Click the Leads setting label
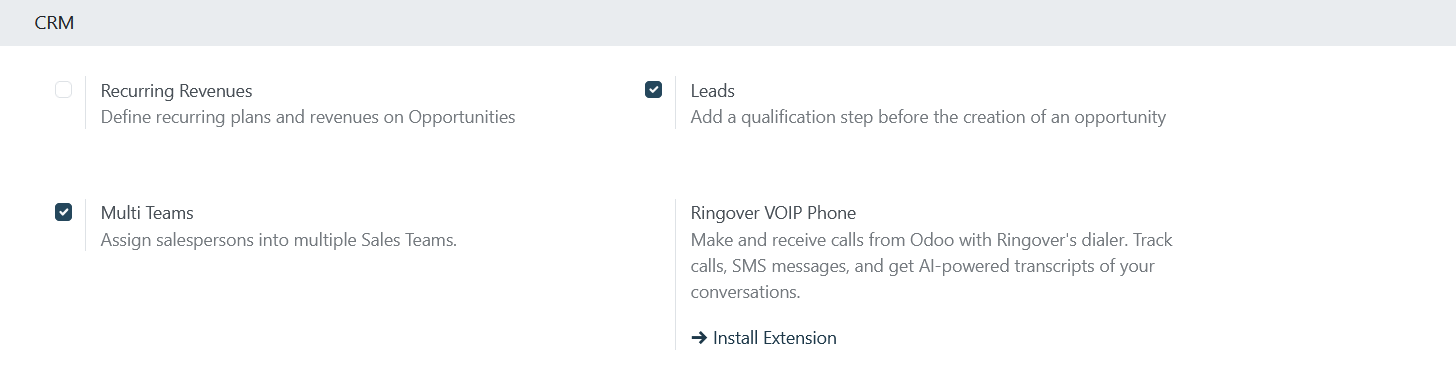Screen dimensions: 1456x386 (x=713, y=91)
